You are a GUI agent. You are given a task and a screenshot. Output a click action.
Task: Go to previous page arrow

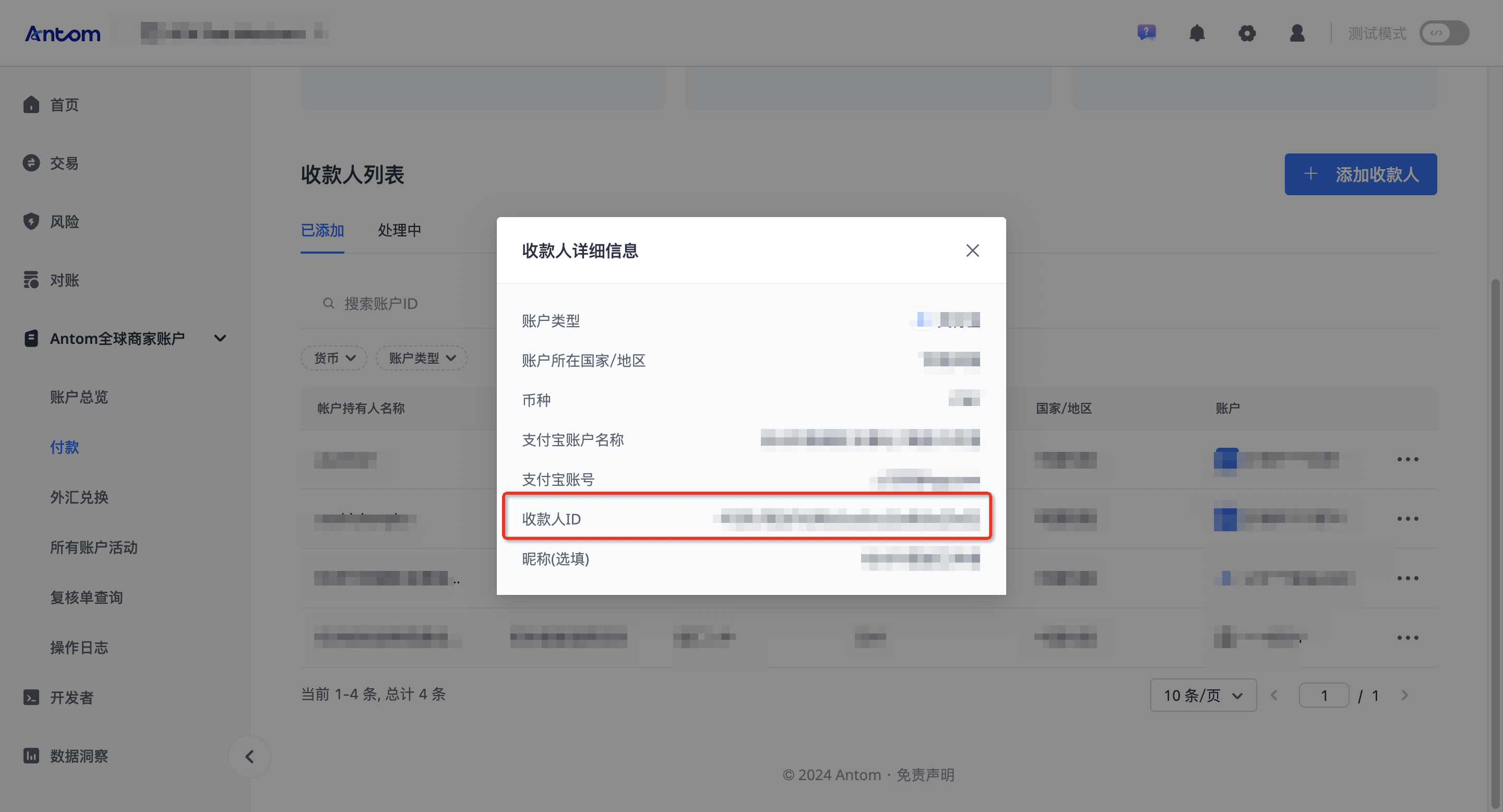point(1274,695)
